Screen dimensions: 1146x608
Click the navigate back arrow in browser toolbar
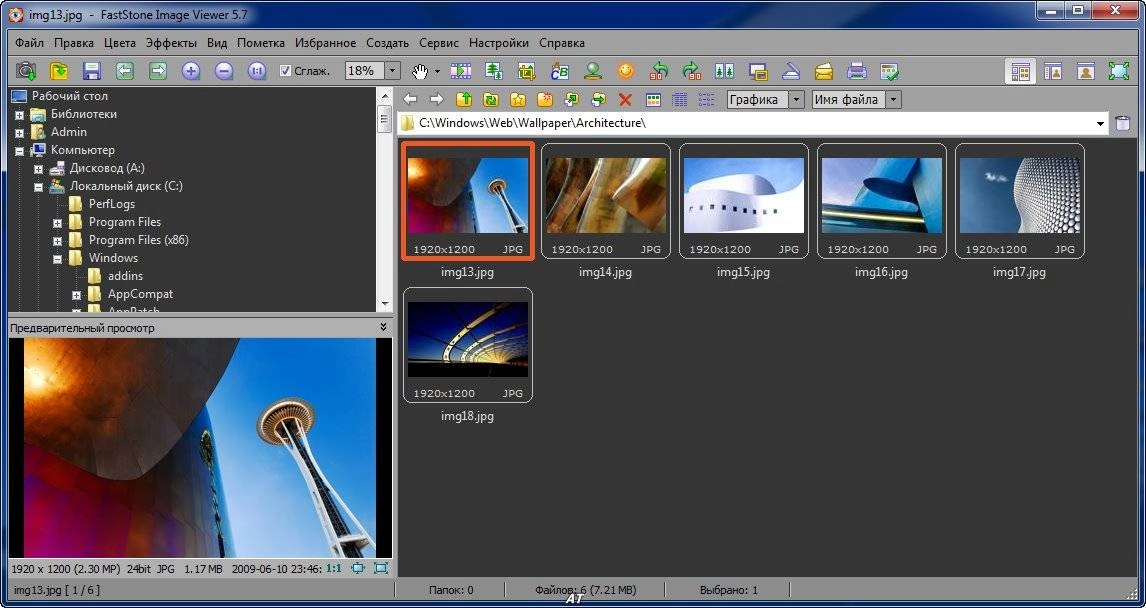[x=410, y=99]
